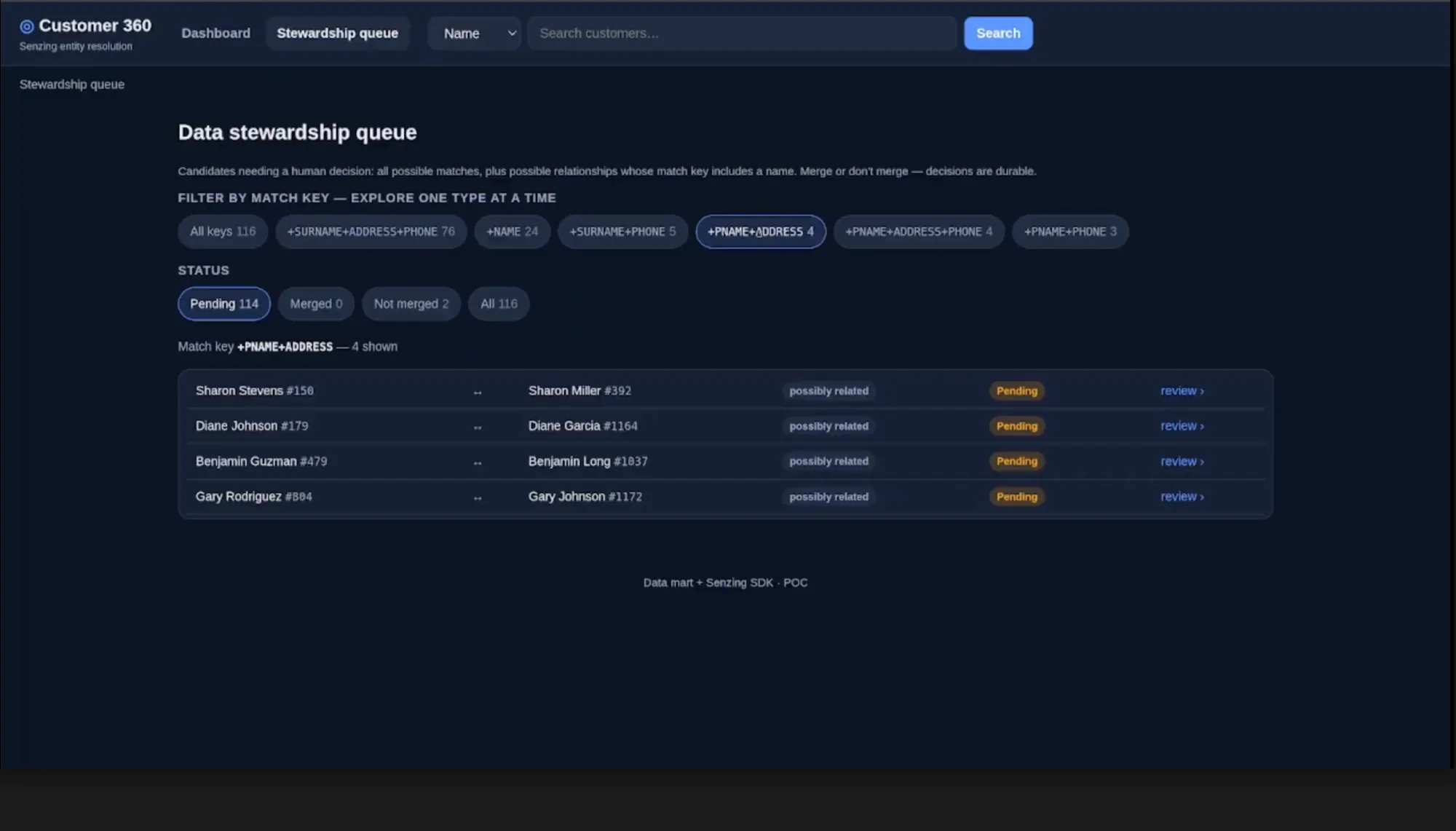
Task: Select the Not merged 2 status filter
Action: coord(411,304)
